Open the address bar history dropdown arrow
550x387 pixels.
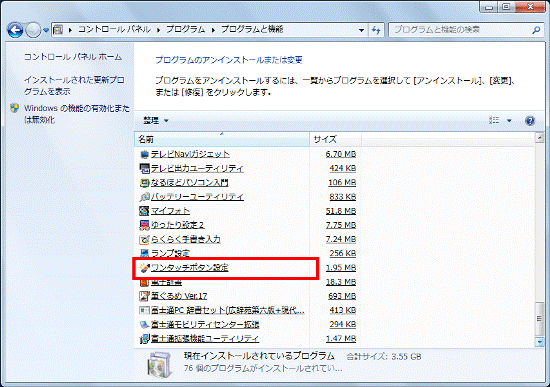coord(361,30)
